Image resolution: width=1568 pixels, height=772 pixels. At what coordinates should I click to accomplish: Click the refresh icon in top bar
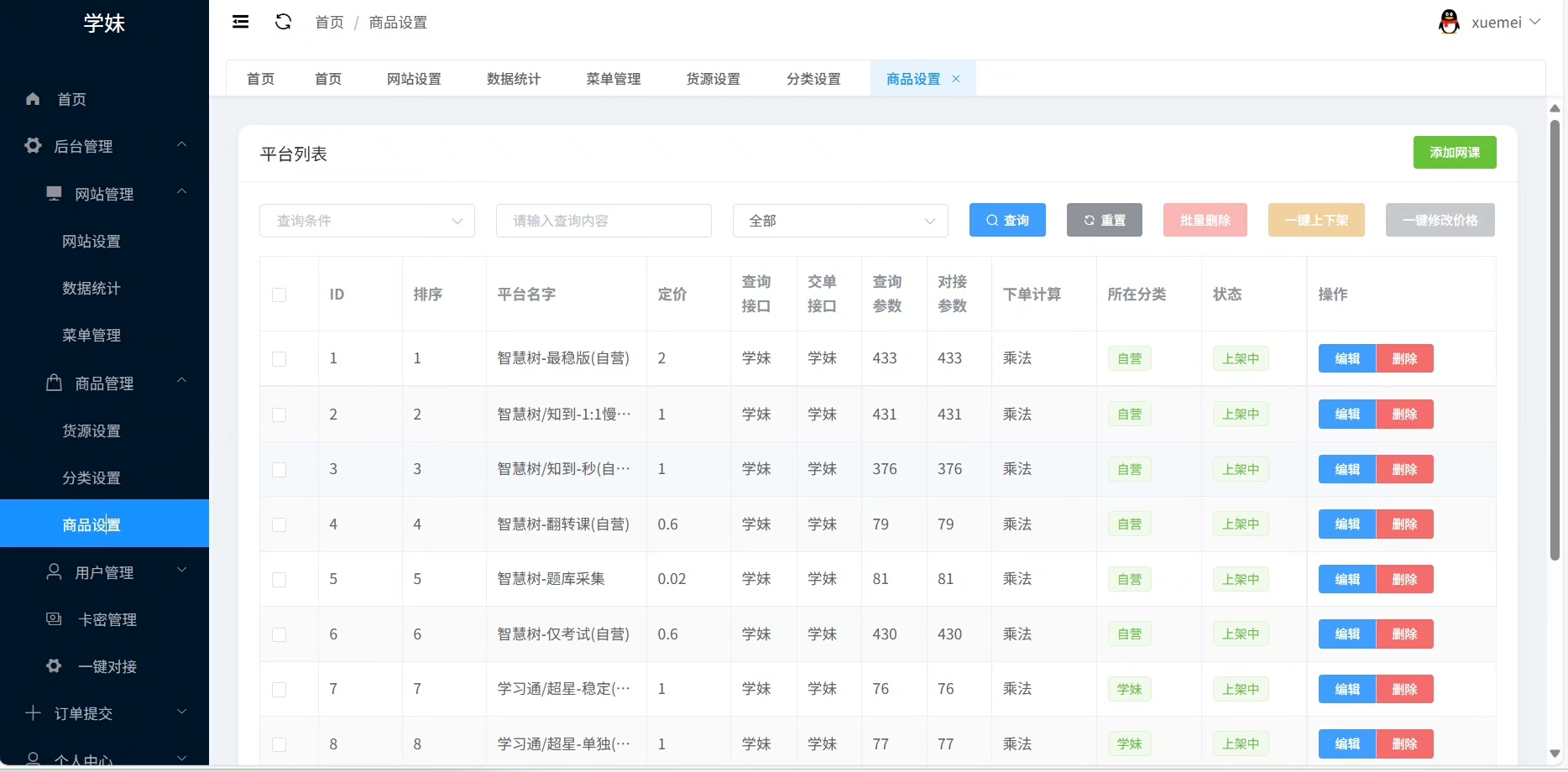[x=284, y=22]
